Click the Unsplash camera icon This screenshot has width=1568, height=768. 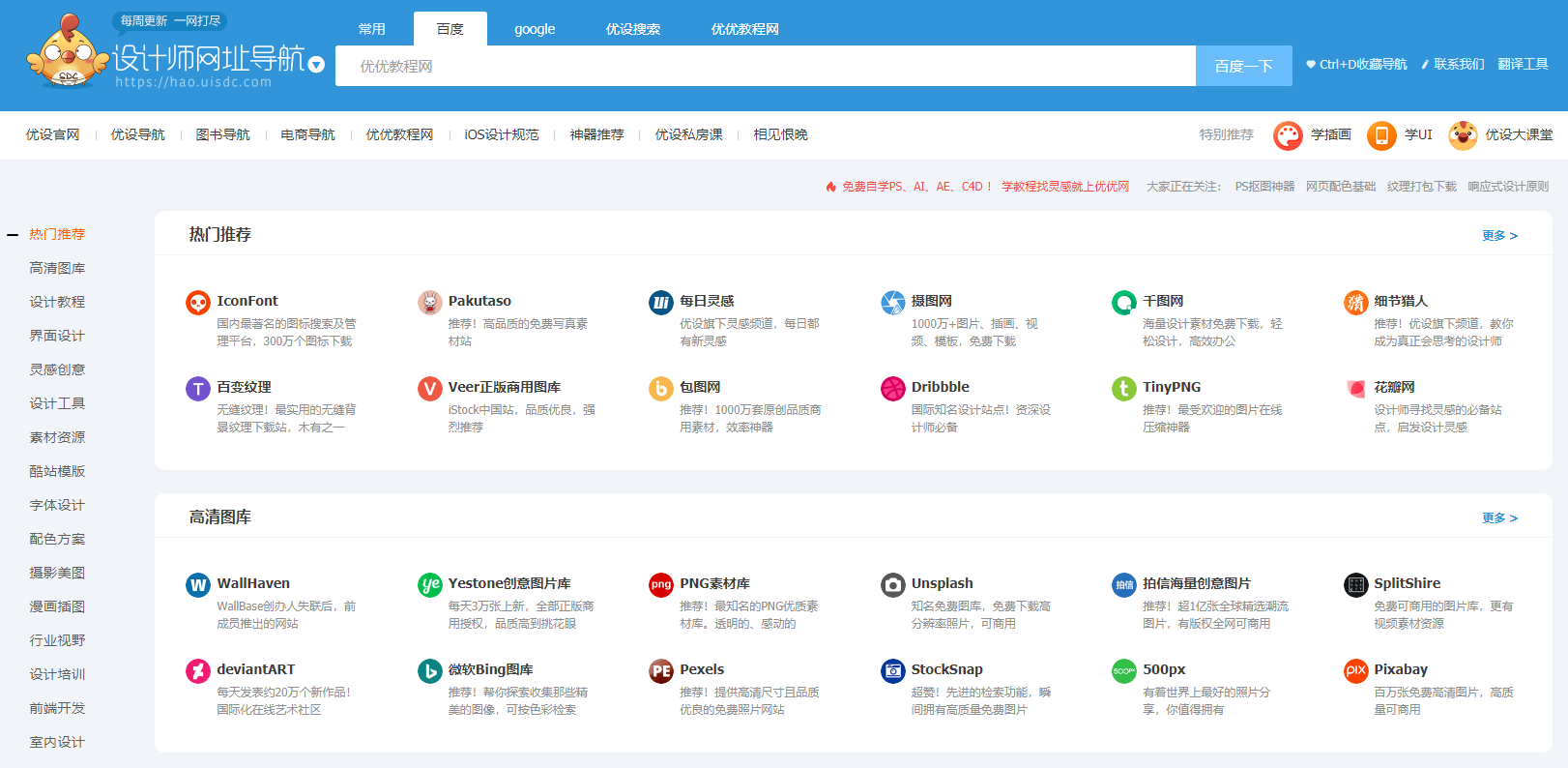coord(892,585)
